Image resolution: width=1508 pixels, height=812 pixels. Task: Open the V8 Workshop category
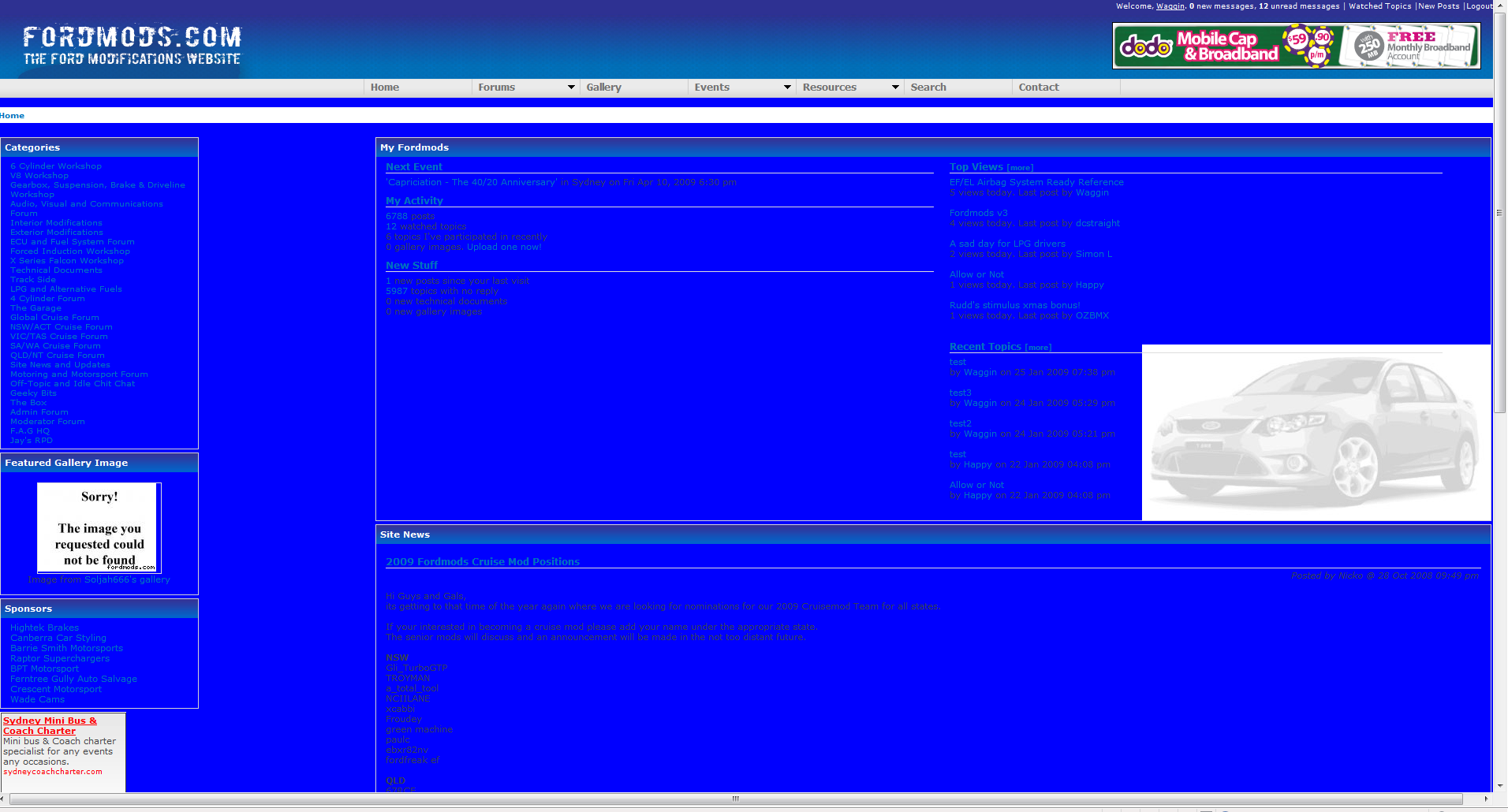point(39,176)
